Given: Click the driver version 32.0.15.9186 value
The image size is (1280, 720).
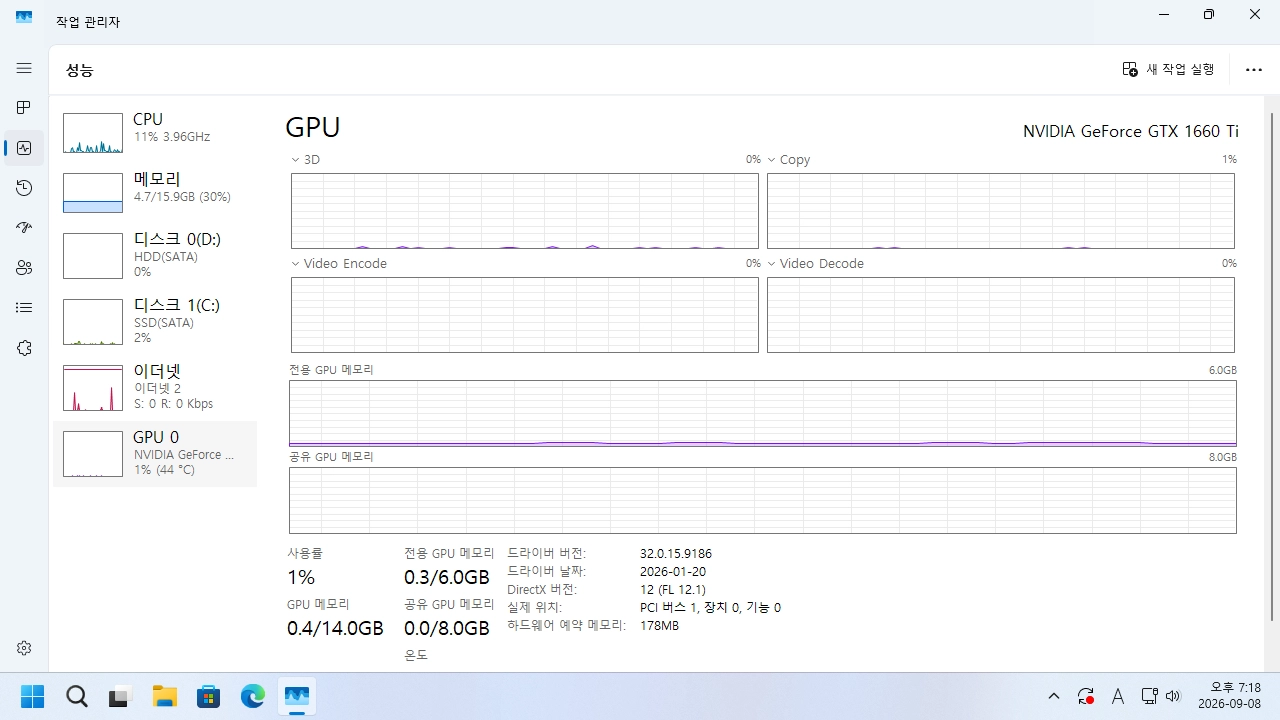Looking at the screenshot, I should click(676, 553).
